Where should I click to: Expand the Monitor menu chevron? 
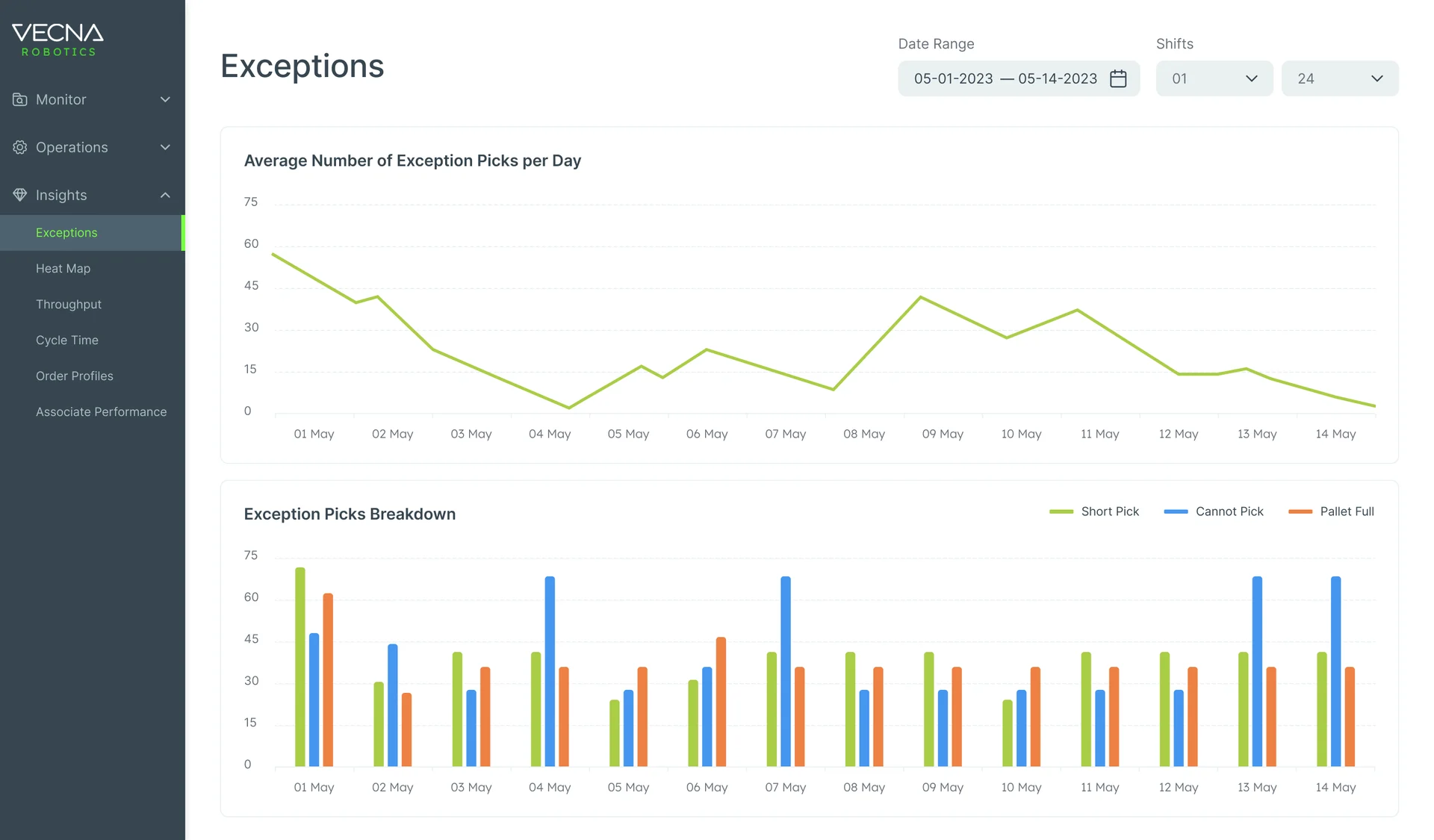tap(165, 99)
